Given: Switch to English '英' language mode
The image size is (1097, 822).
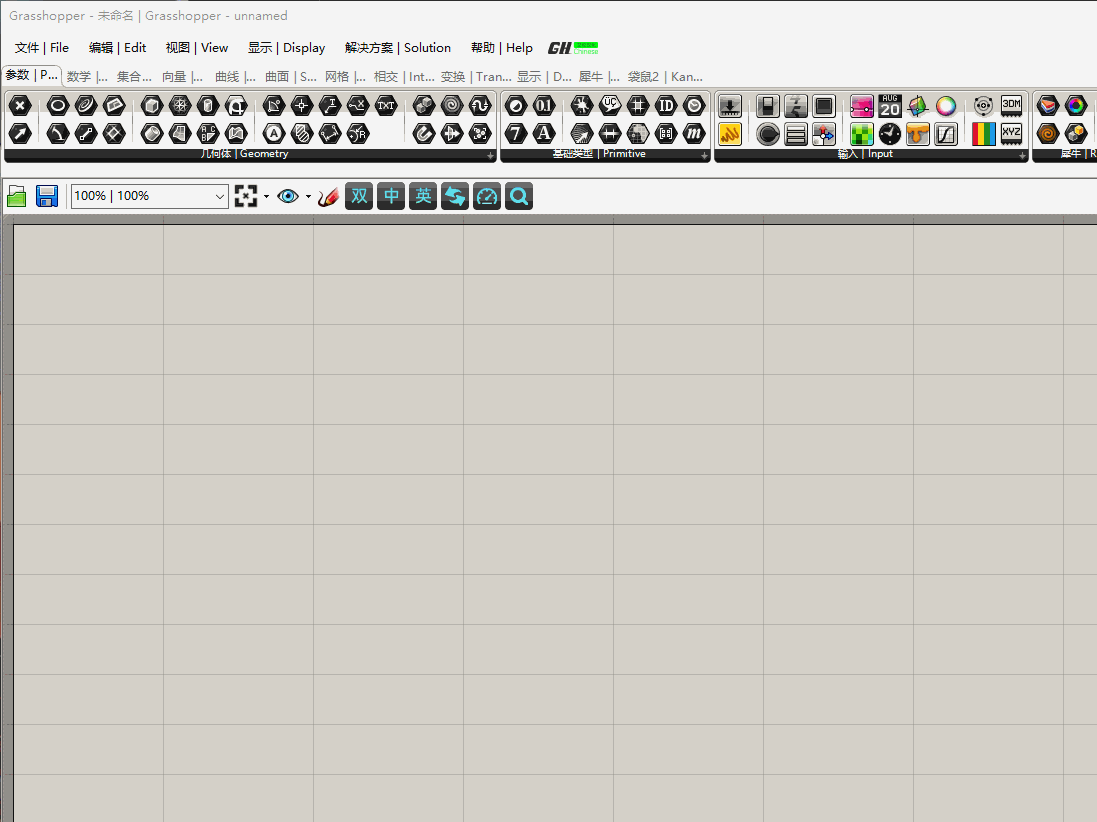Looking at the screenshot, I should click(x=423, y=196).
